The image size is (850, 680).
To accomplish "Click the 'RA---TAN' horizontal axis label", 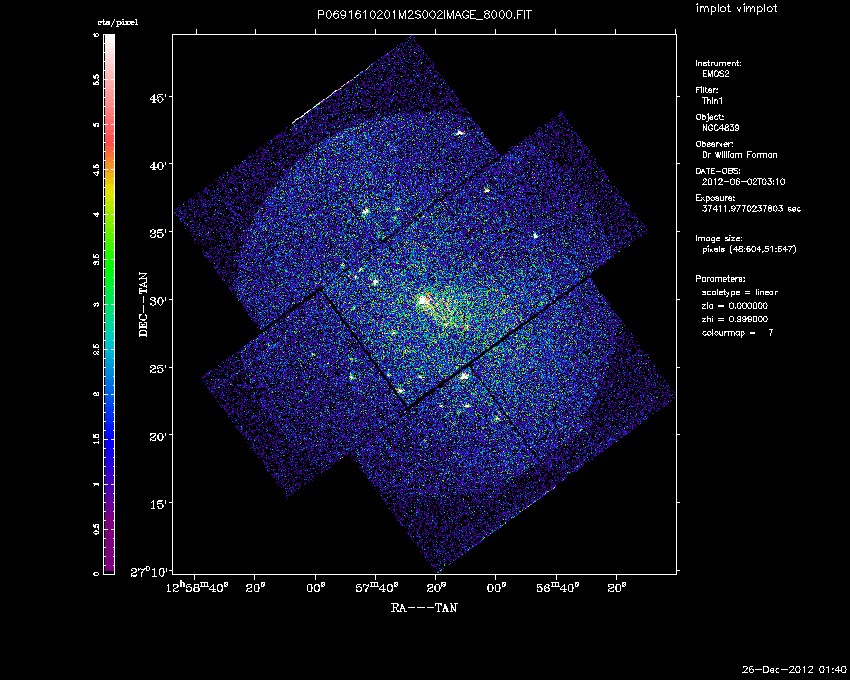I will [x=424, y=608].
